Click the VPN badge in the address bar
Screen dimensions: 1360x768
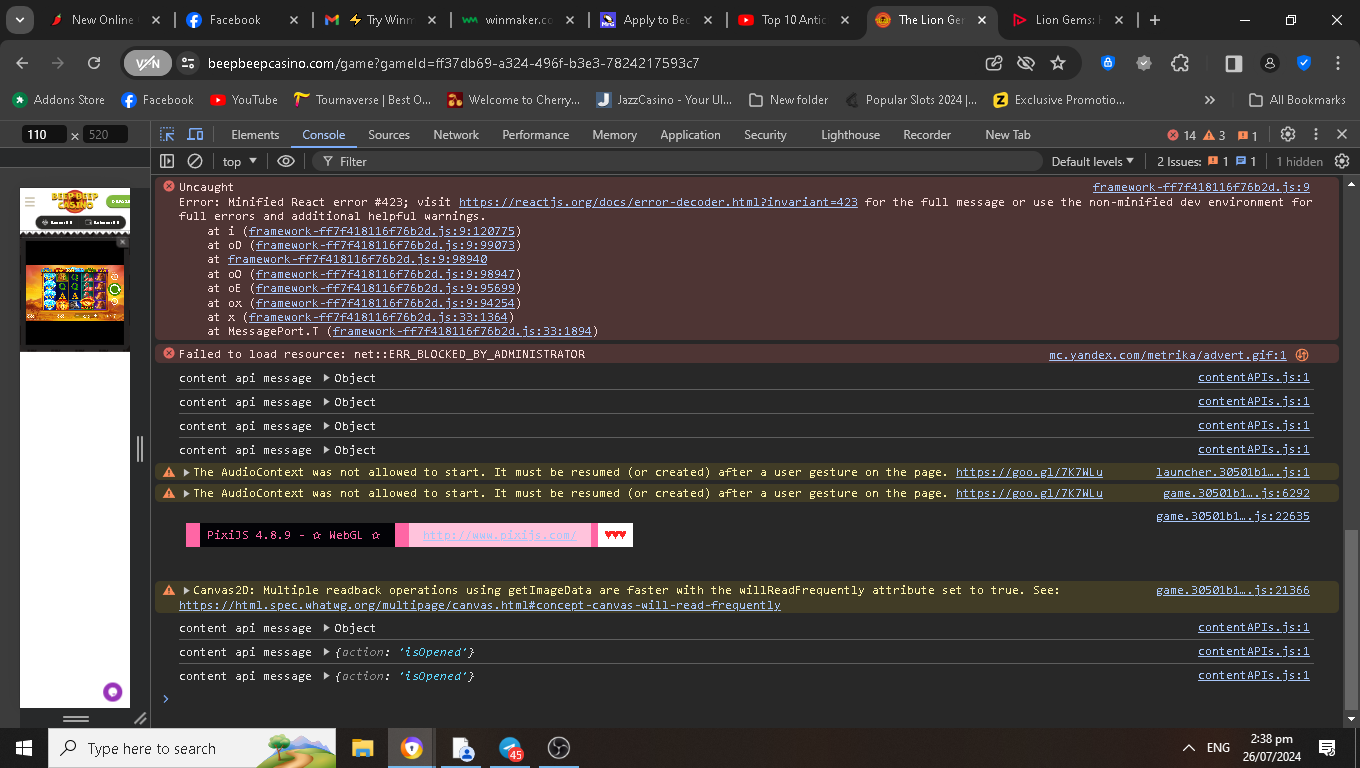148,63
